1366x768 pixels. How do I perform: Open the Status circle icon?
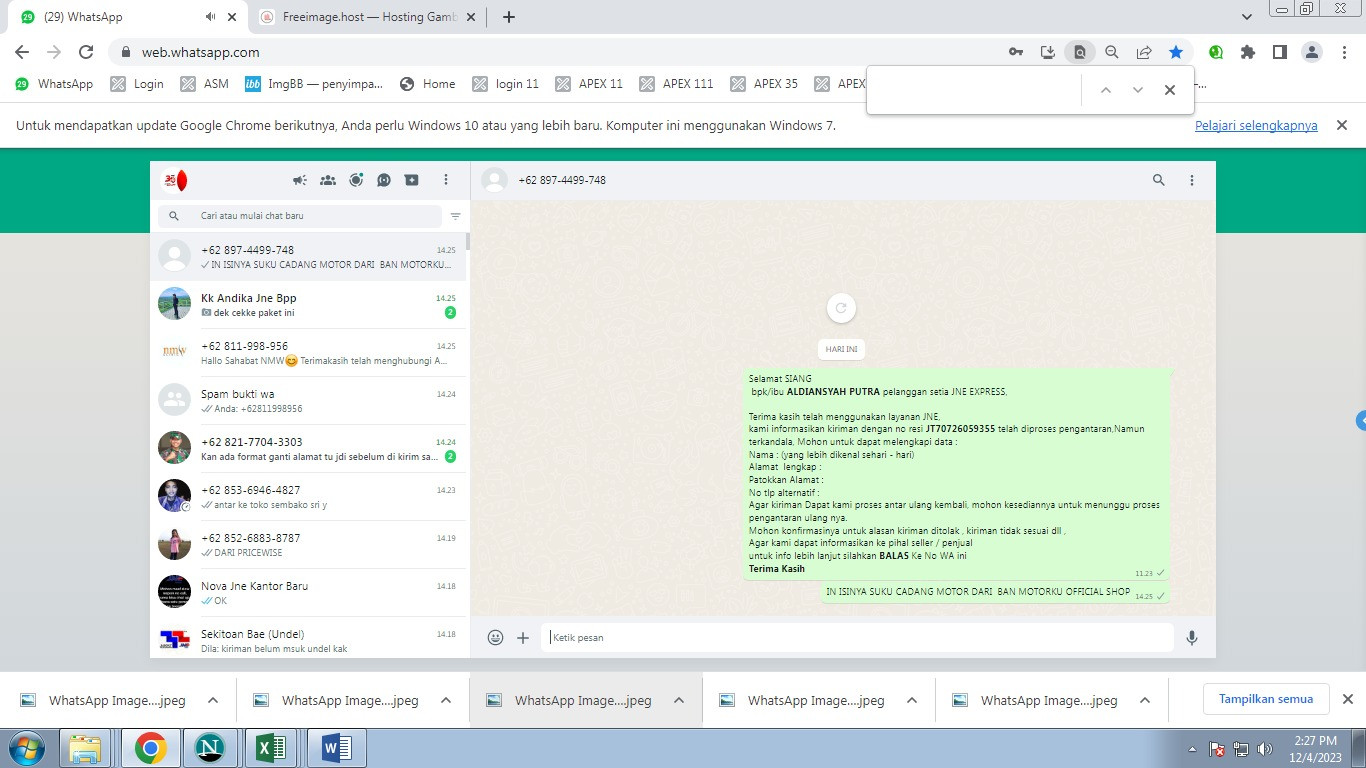coord(356,180)
